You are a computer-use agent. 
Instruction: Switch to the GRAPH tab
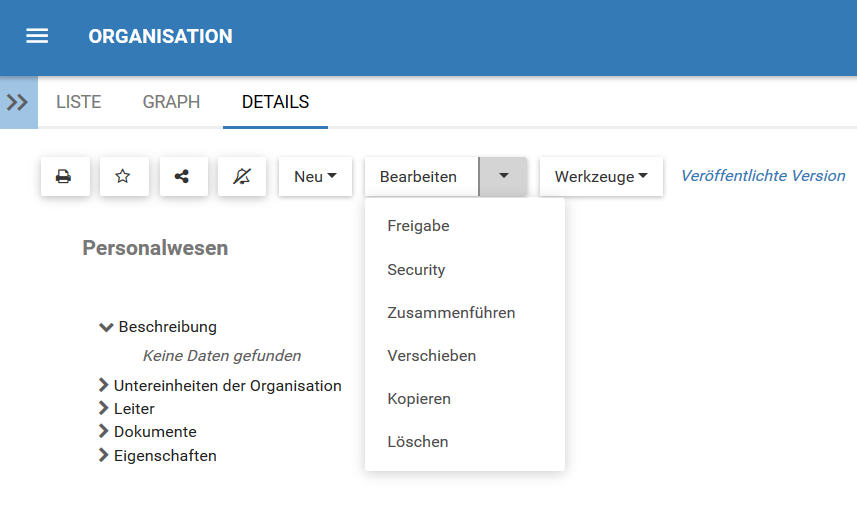point(171,102)
